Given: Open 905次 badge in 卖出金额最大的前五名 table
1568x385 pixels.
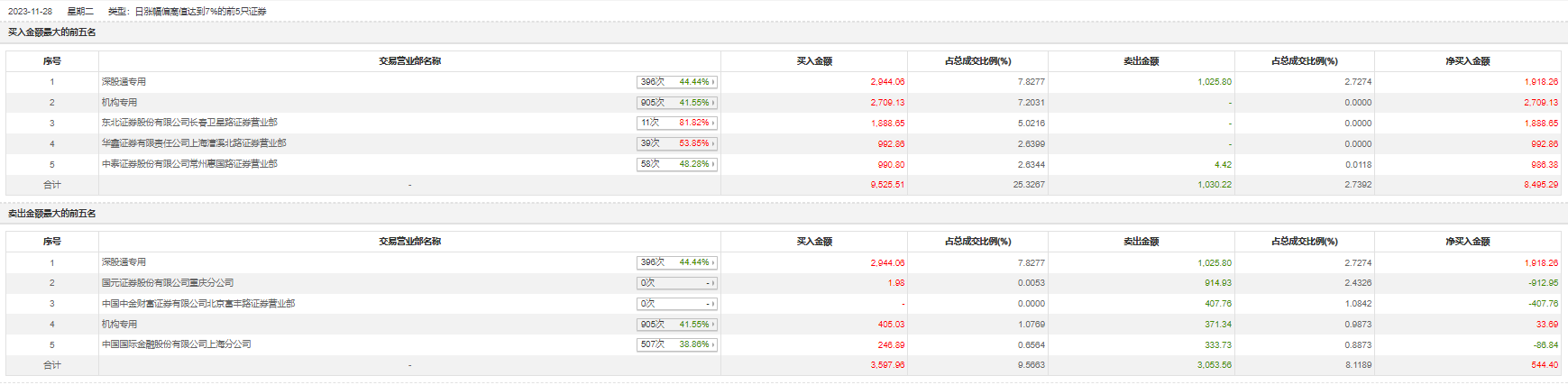Looking at the screenshot, I should tap(677, 325).
